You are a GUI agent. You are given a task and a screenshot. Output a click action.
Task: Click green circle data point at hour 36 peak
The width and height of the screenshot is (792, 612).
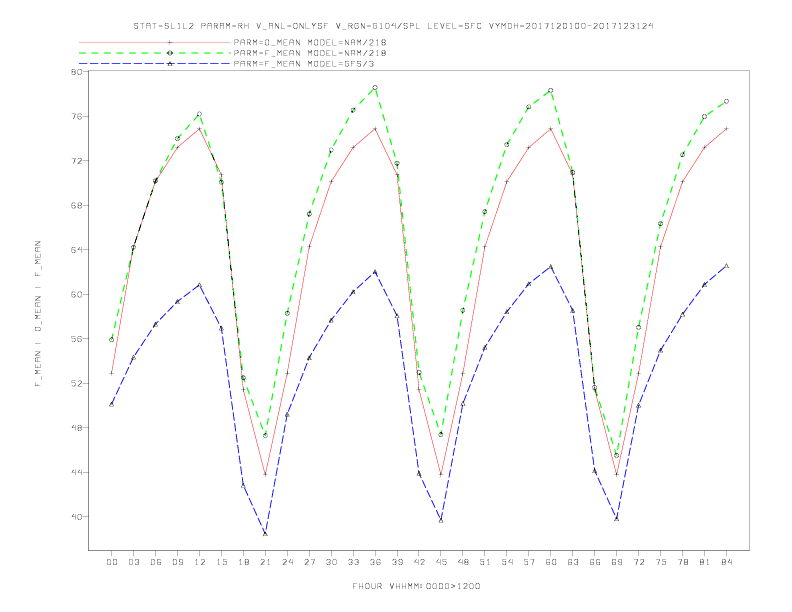coord(375,88)
